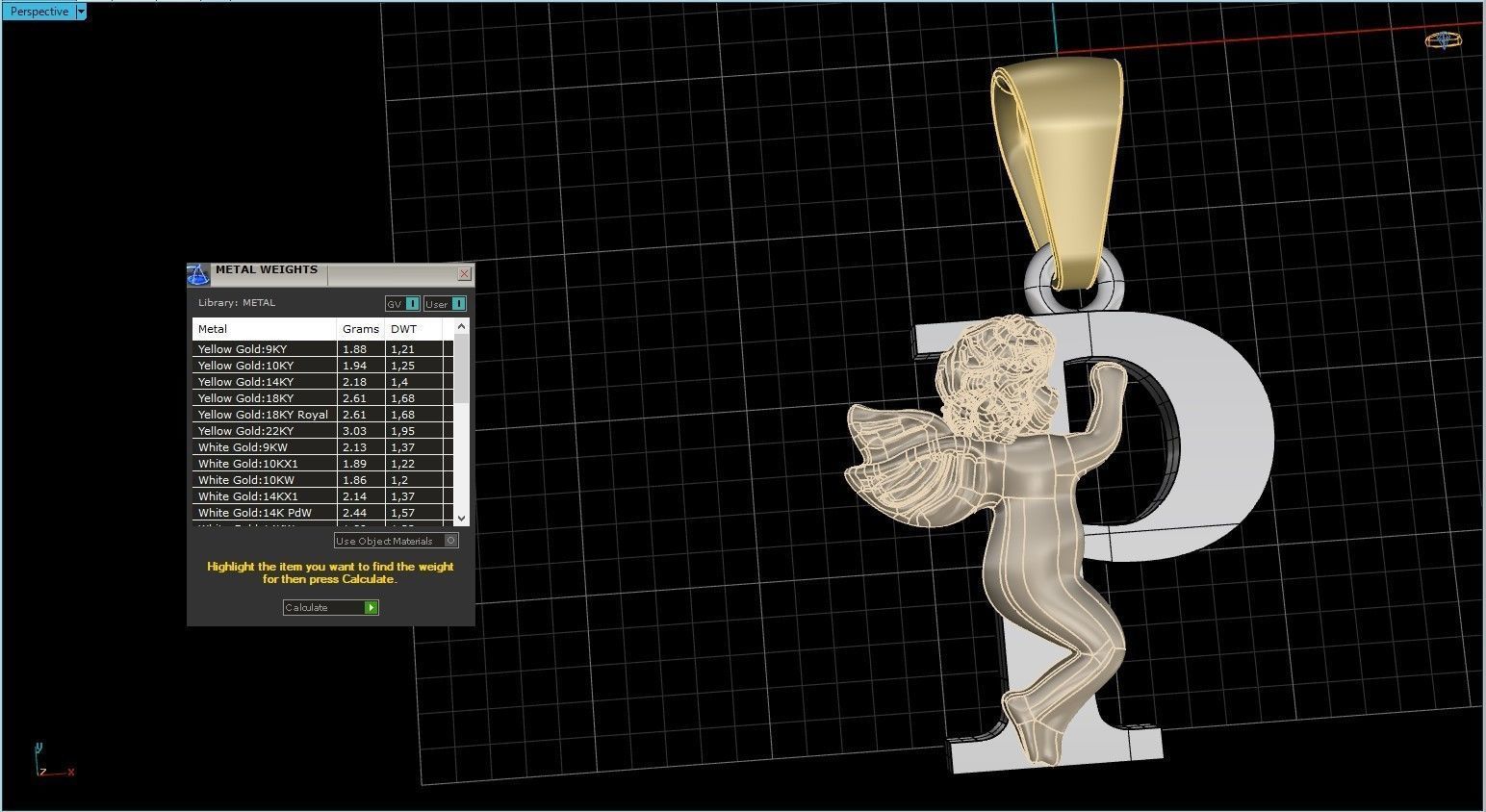Click the scales icon in Metal Weights title bar
The image size is (1486, 812).
(x=198, y=274)
